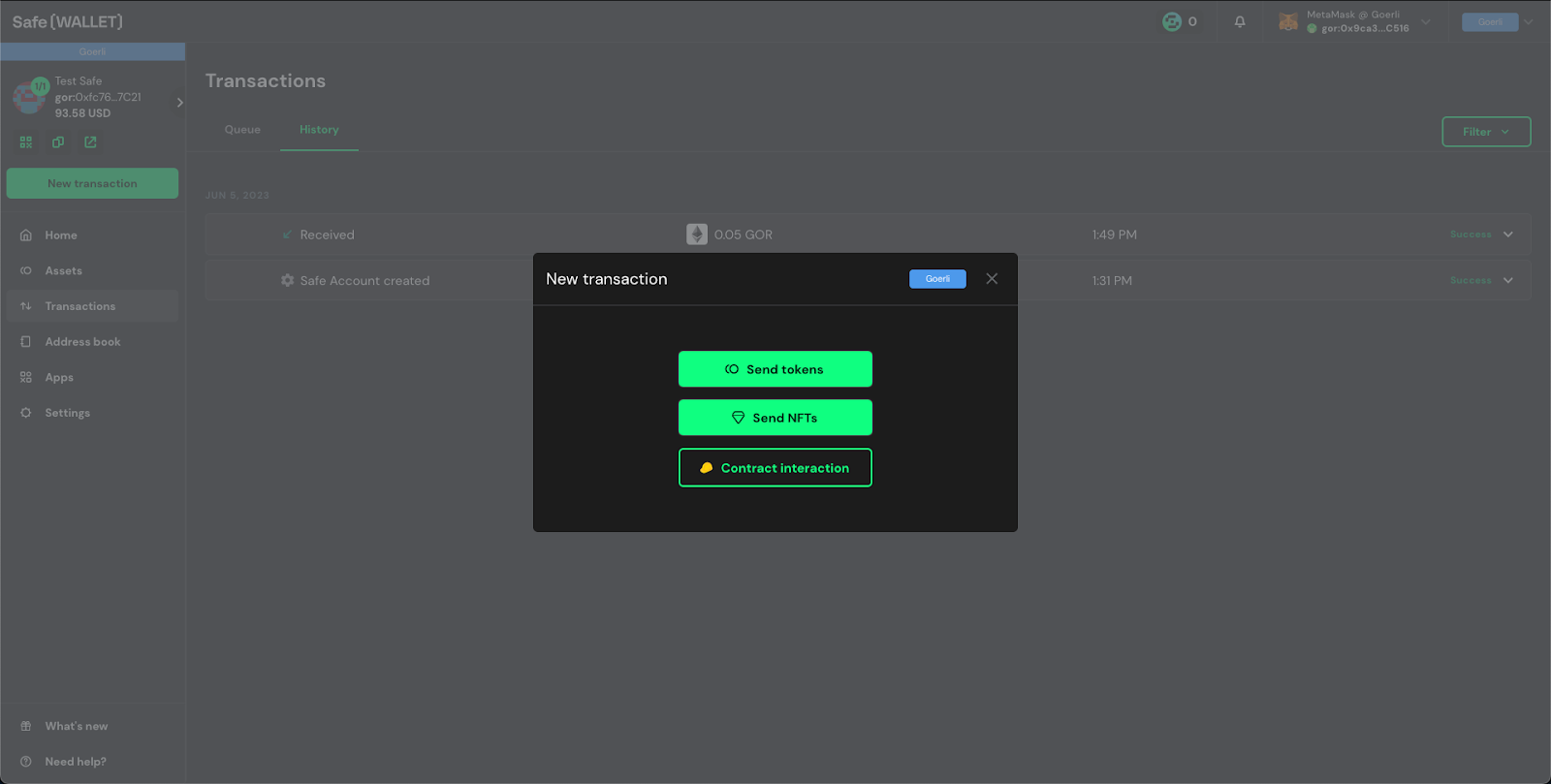
Task: Open the Safe in block explorer icon
Action: [90, 142]
